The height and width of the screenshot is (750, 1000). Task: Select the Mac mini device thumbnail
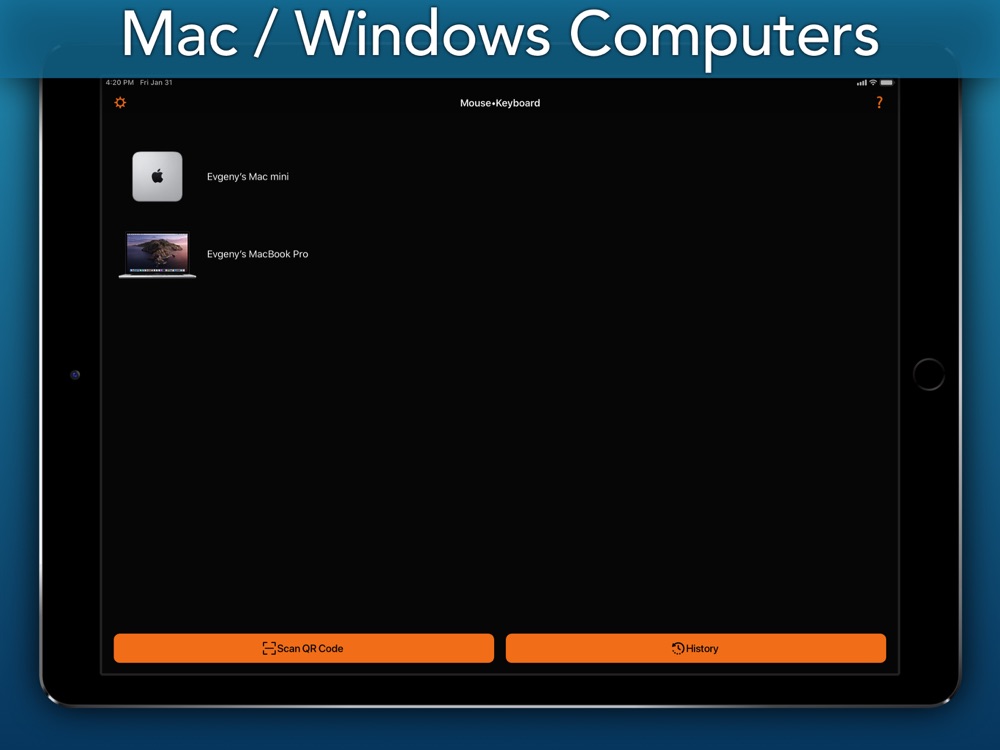157,177
